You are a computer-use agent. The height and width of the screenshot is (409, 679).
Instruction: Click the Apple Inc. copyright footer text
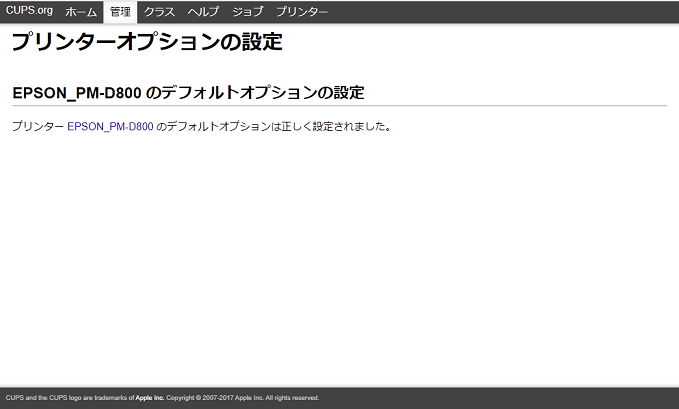pos(162,398)
